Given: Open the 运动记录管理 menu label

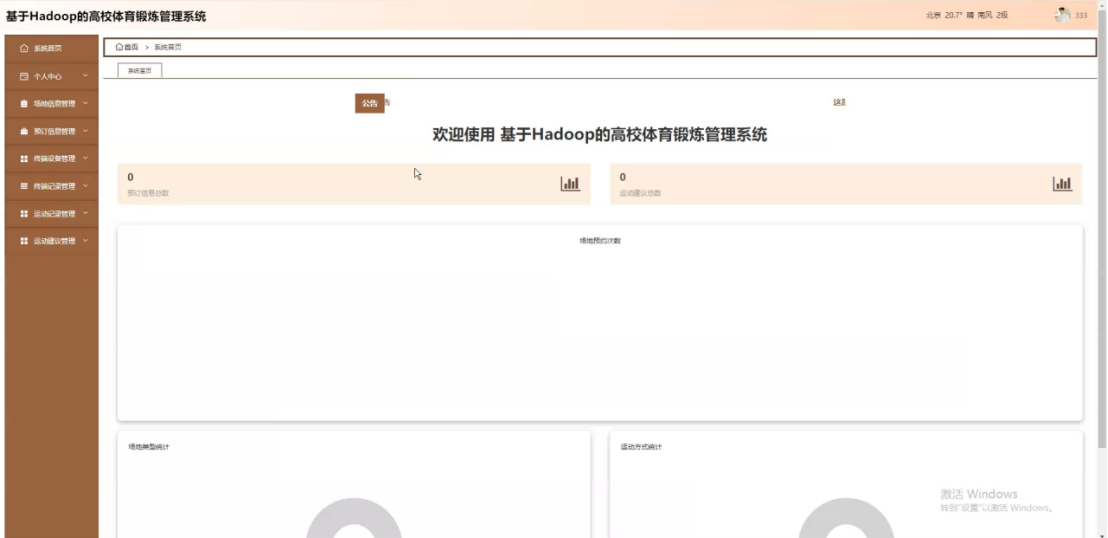Looking at the screenshot, I should (x=54, y=214).
